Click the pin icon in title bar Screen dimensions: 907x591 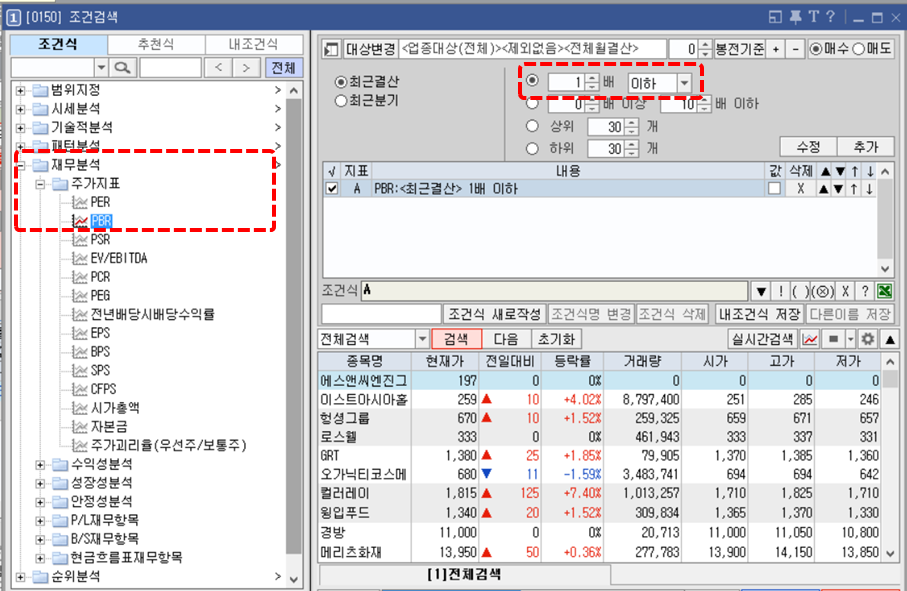(795, 17)
